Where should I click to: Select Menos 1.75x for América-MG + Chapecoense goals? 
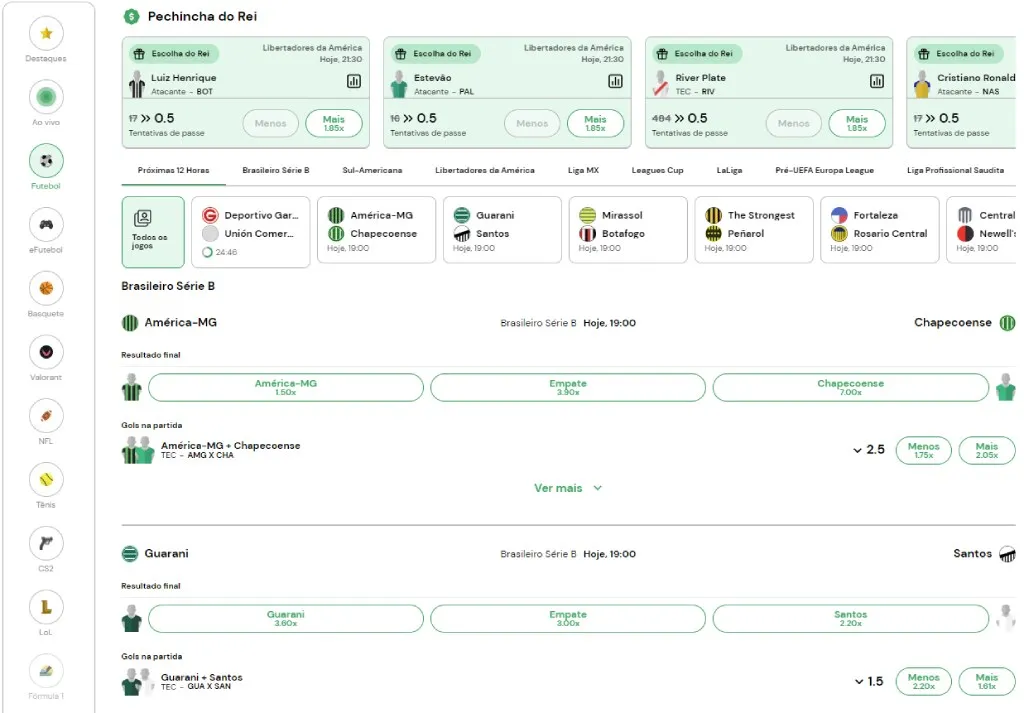923,450
